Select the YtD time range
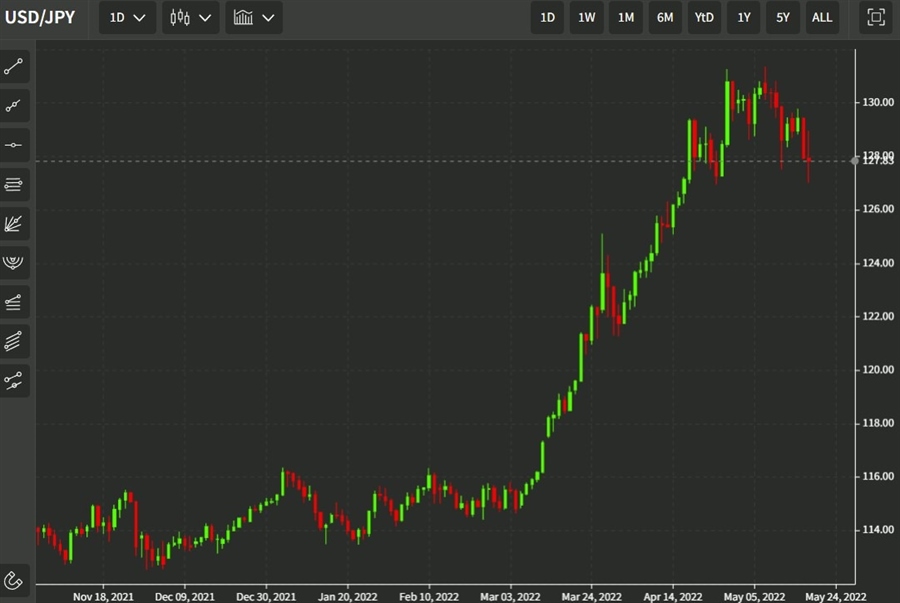This screenshot has width=900, height=603. pyautogui.click(x=704, y=17)
